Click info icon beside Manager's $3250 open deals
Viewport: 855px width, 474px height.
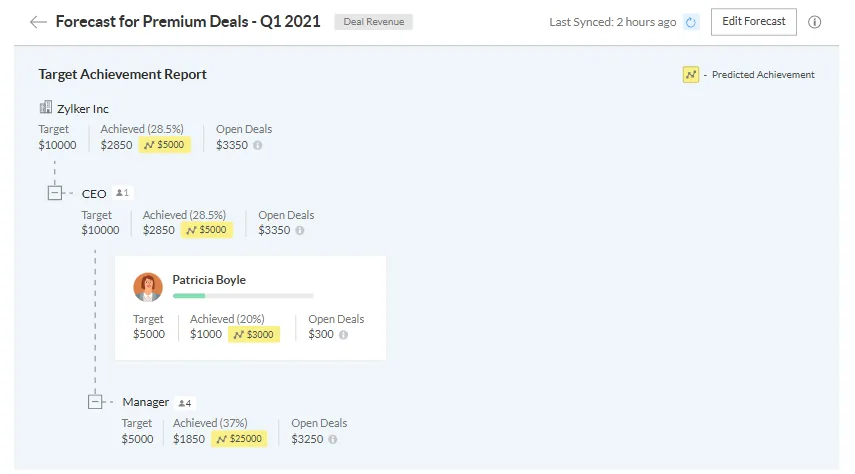tap(333, 439)
